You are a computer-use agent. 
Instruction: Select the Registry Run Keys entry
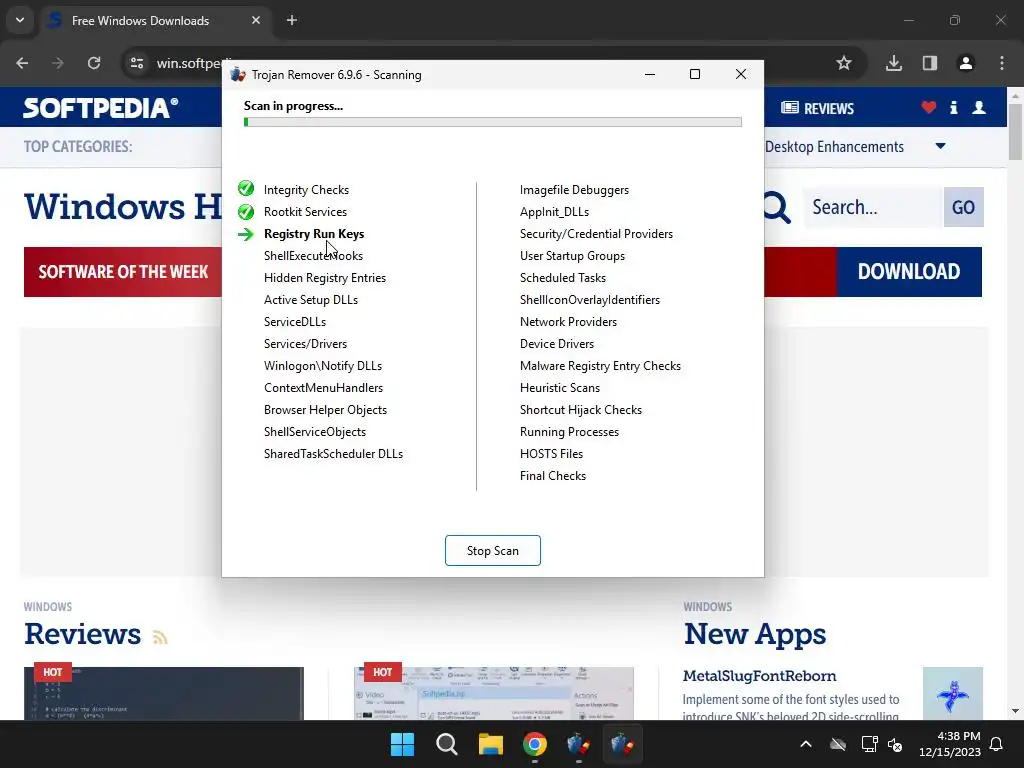pos(313,234)
